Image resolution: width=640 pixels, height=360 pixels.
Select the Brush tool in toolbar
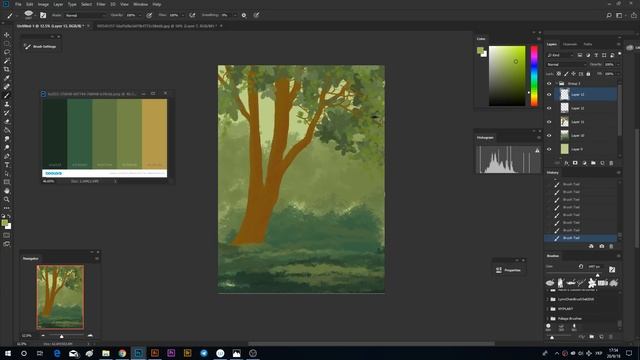pyautogui.click(x=7, y=96)
